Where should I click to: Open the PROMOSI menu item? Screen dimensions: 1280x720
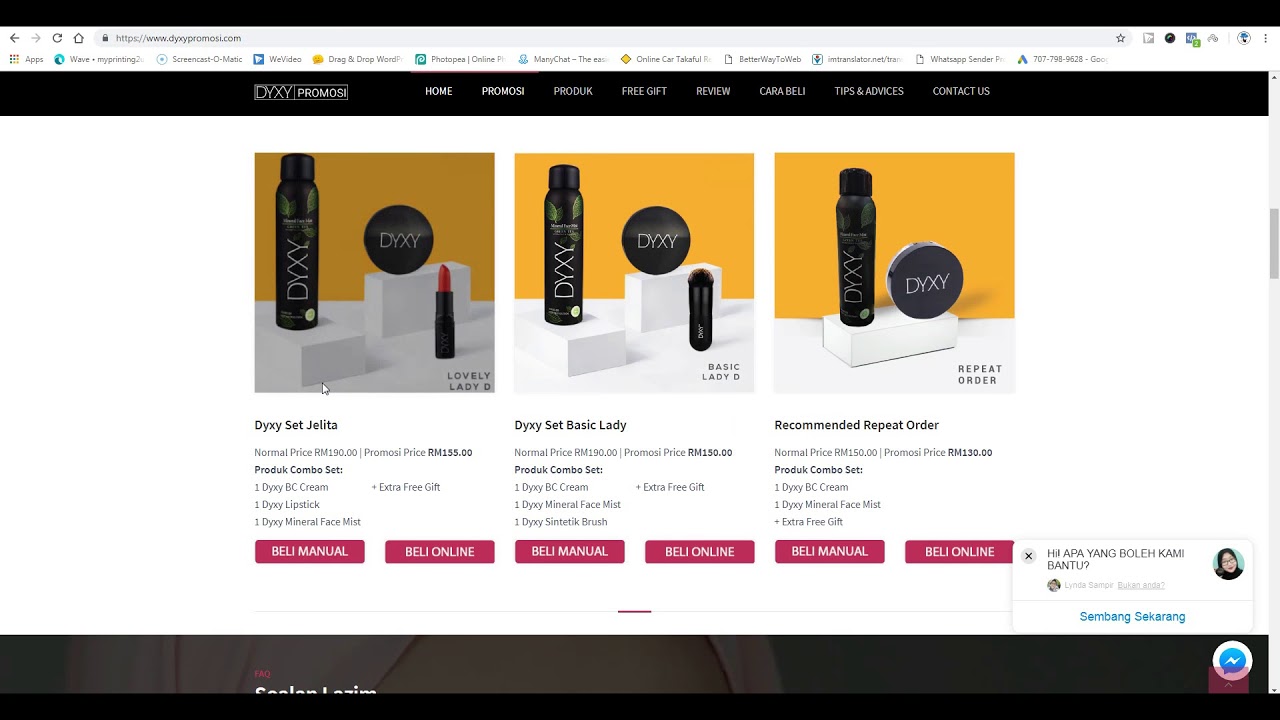pos(503,91)
